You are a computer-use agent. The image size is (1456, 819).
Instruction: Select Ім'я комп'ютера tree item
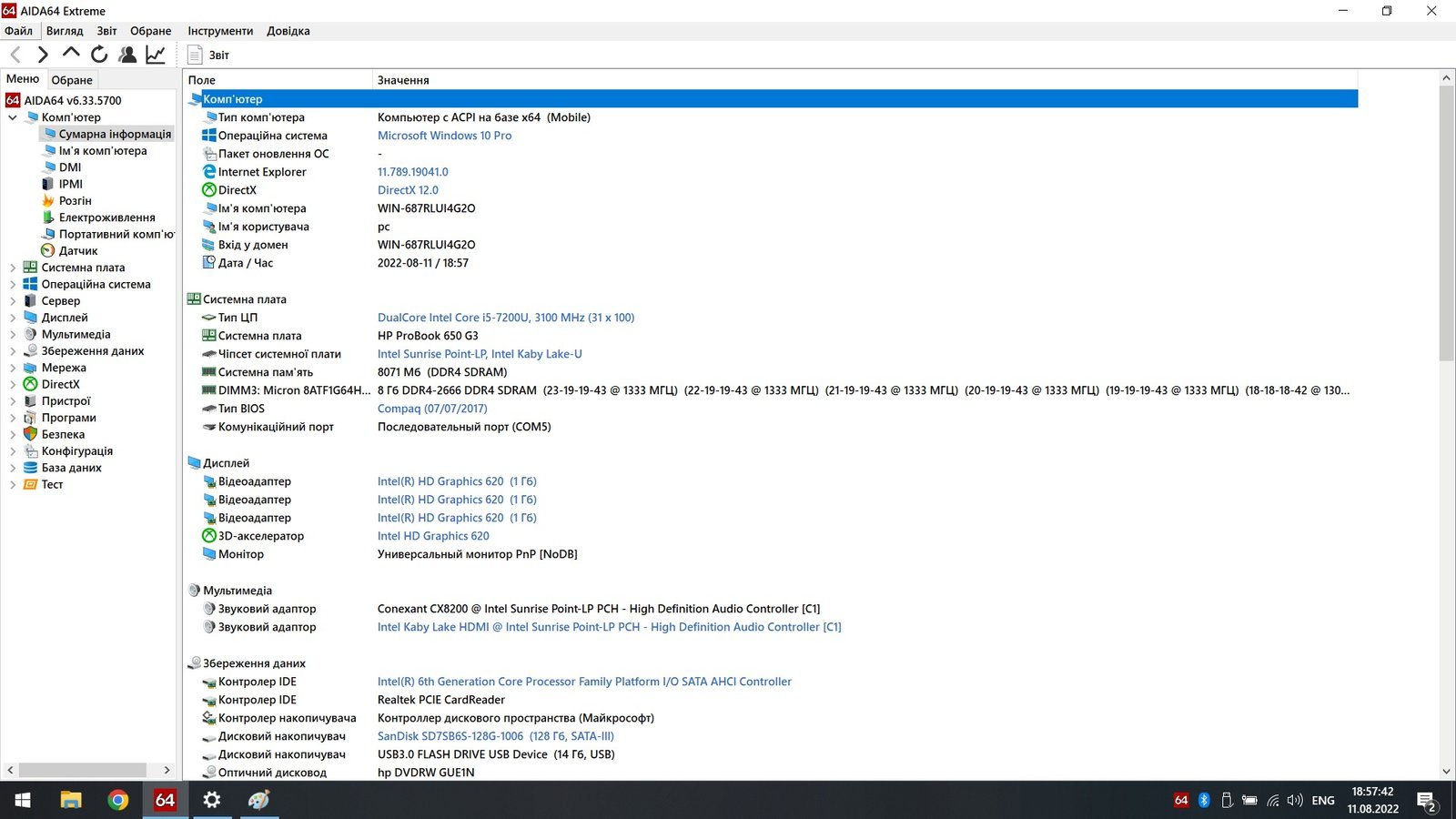click(103, 151)
